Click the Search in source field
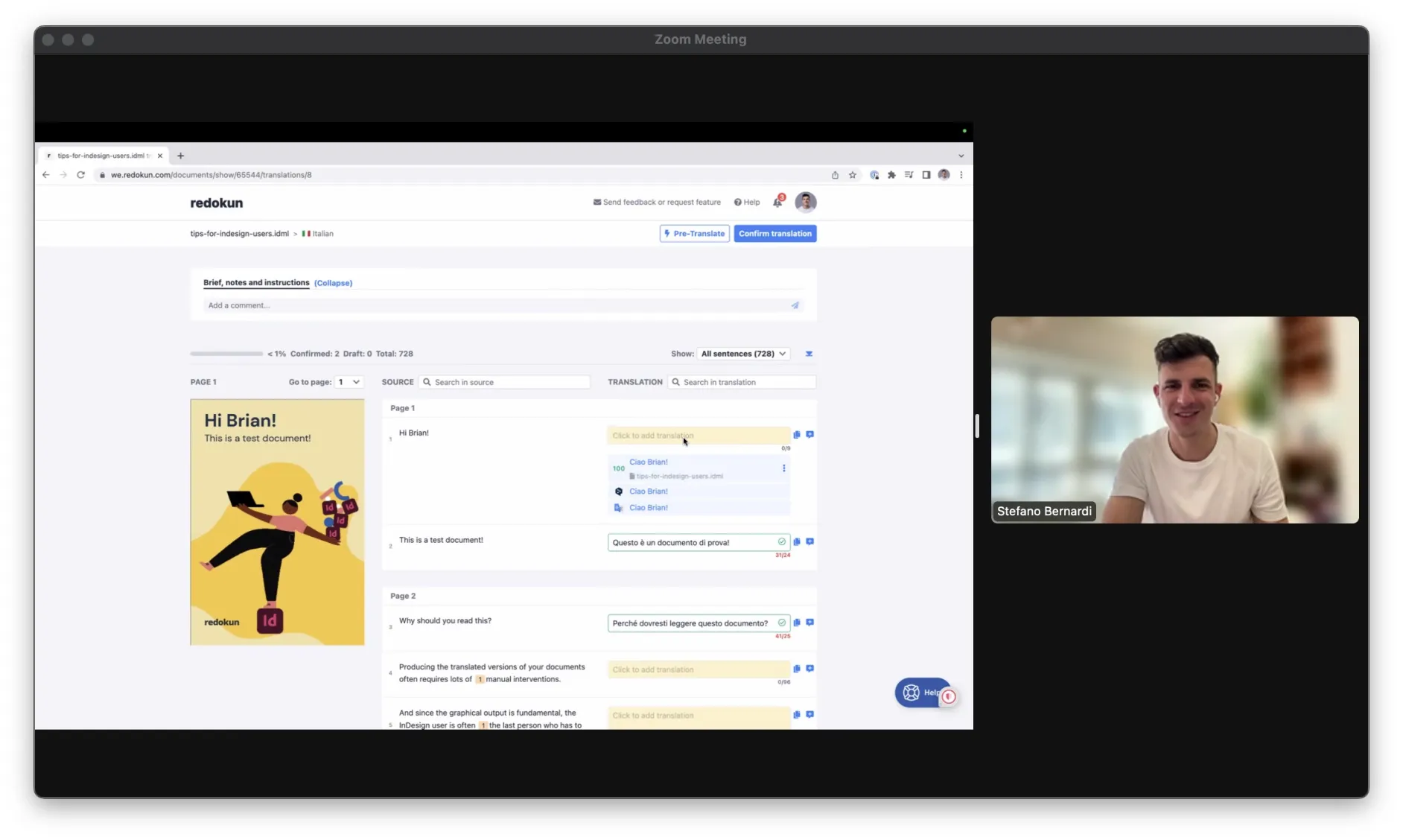 click(505, 382)
